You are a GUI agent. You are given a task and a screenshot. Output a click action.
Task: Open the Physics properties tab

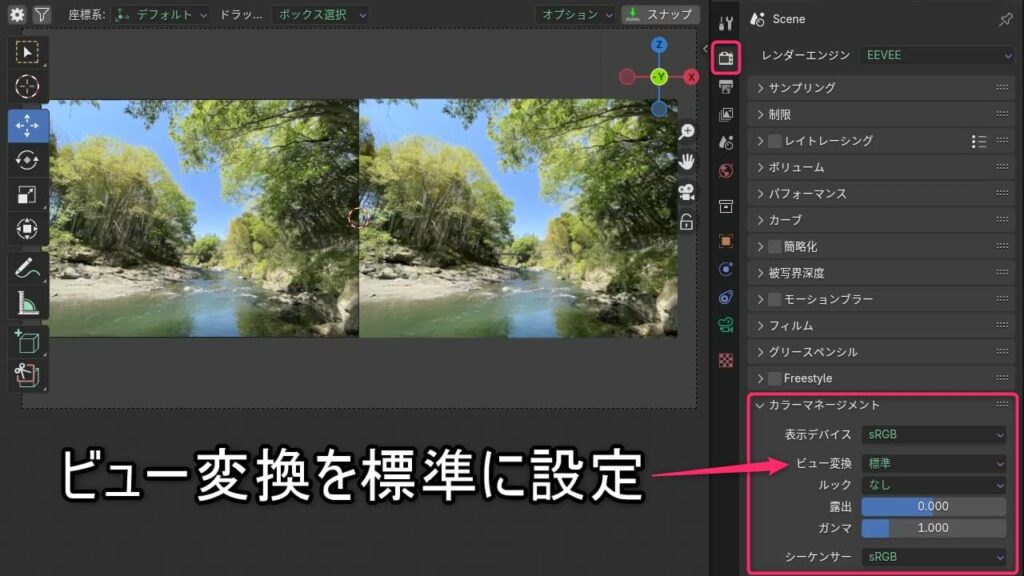click(726, 269)
